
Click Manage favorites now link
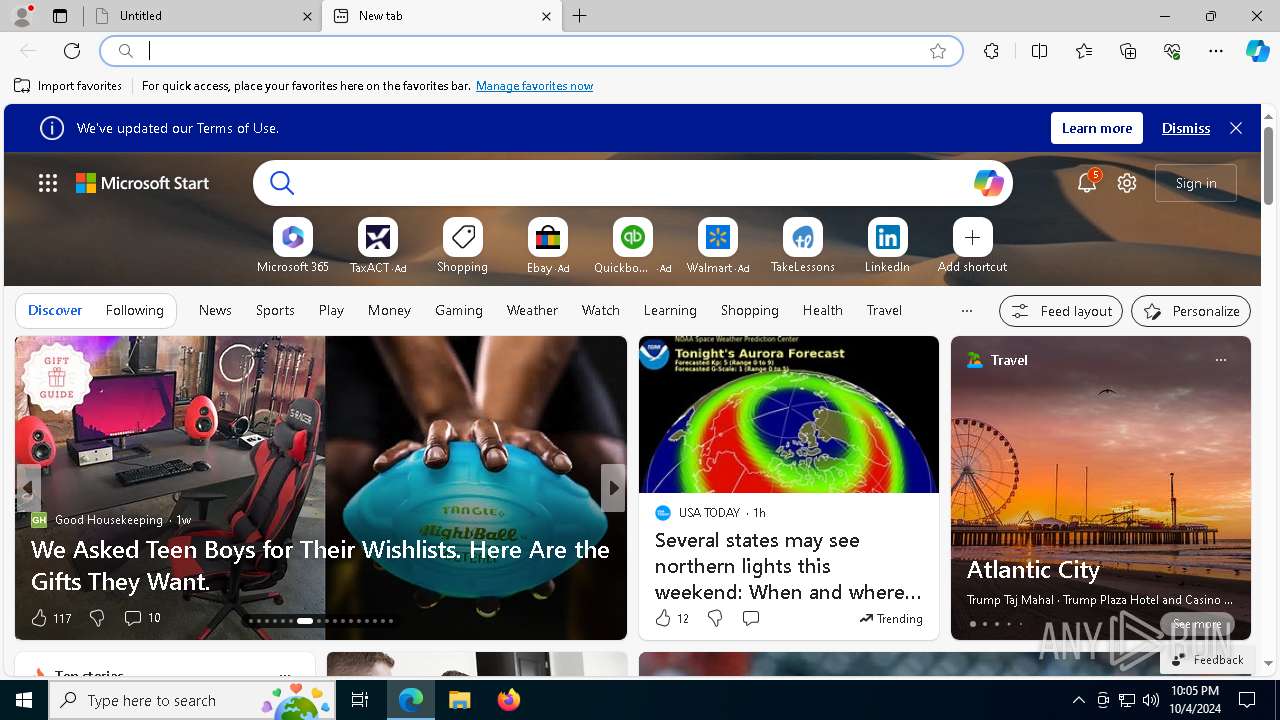(534, 86)
